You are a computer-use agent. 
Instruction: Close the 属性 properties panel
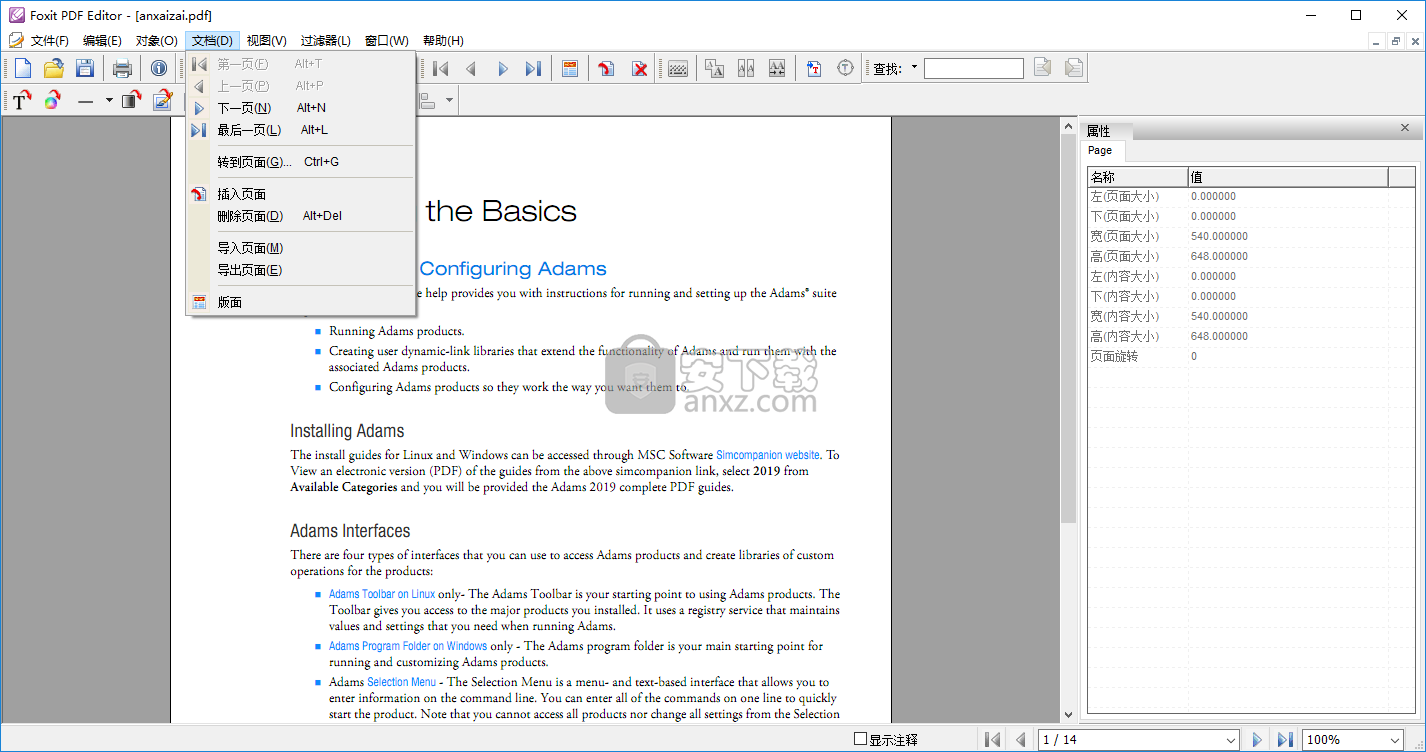pyautogui.click(x=1404, y=128)
